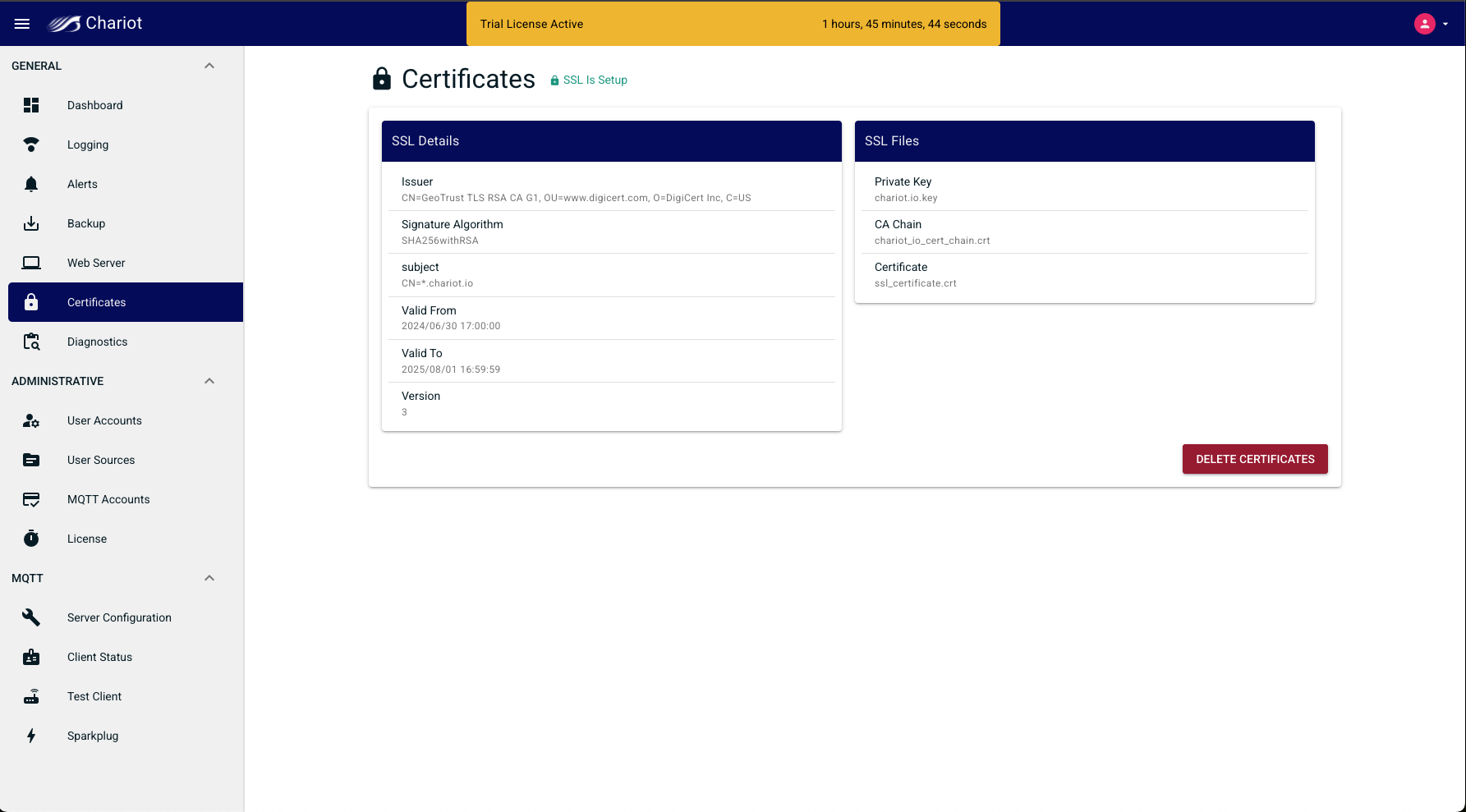Open the user account dropdown
Screen dimensions: 1466x812
pyautogui.click(x=1432, y=24)
